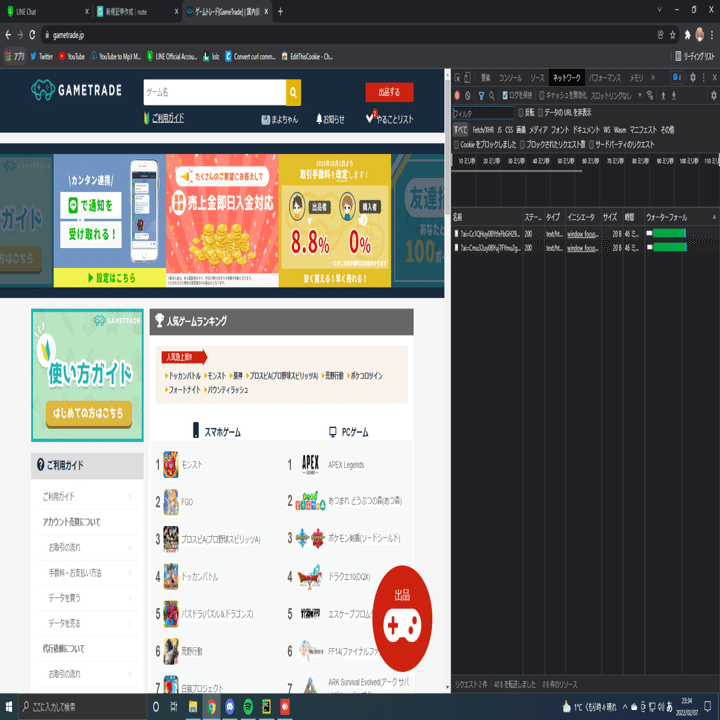This screenshot has width=720, height=720.
Task: Open sidebar 手数料・お支払い方法 chevron row
Action: (87, 573)
